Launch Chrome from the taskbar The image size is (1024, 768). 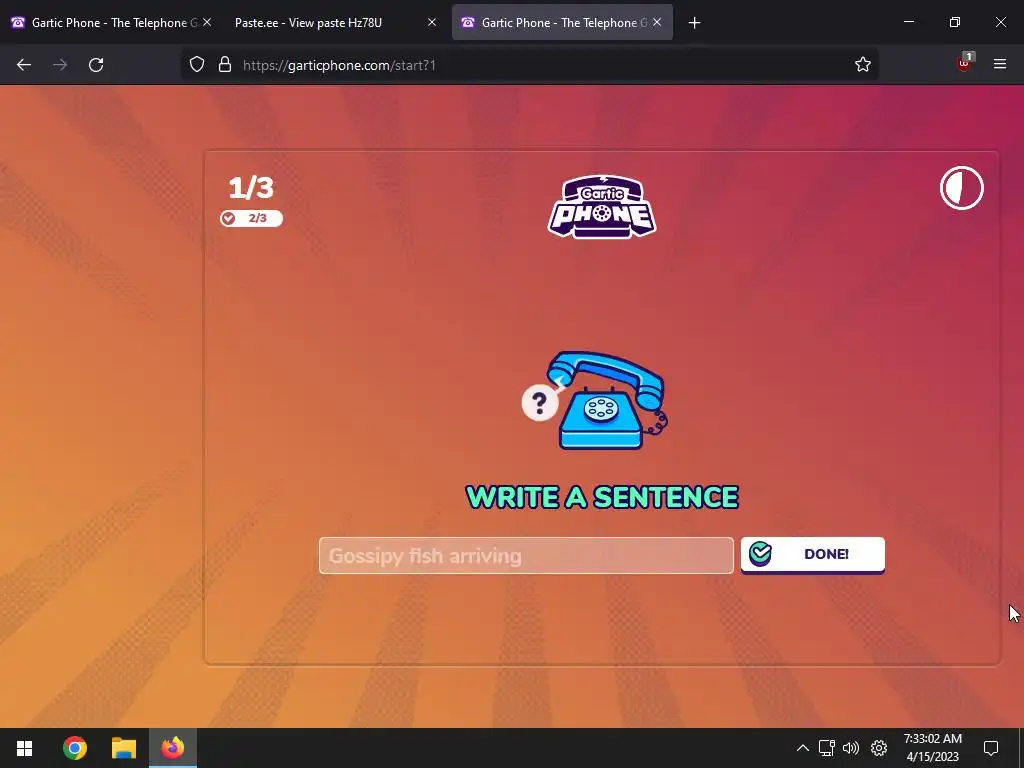(74, 748)
